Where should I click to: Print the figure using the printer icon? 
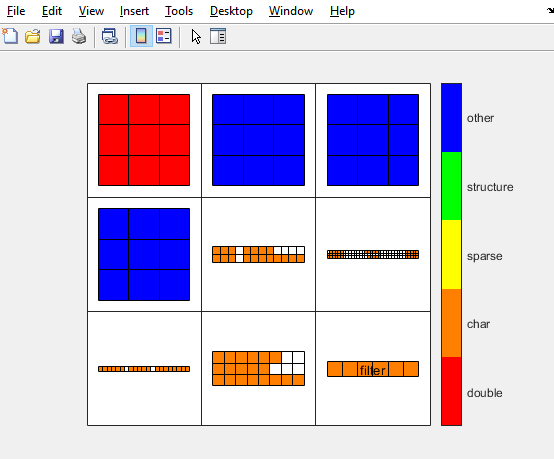tap(79, 36)
